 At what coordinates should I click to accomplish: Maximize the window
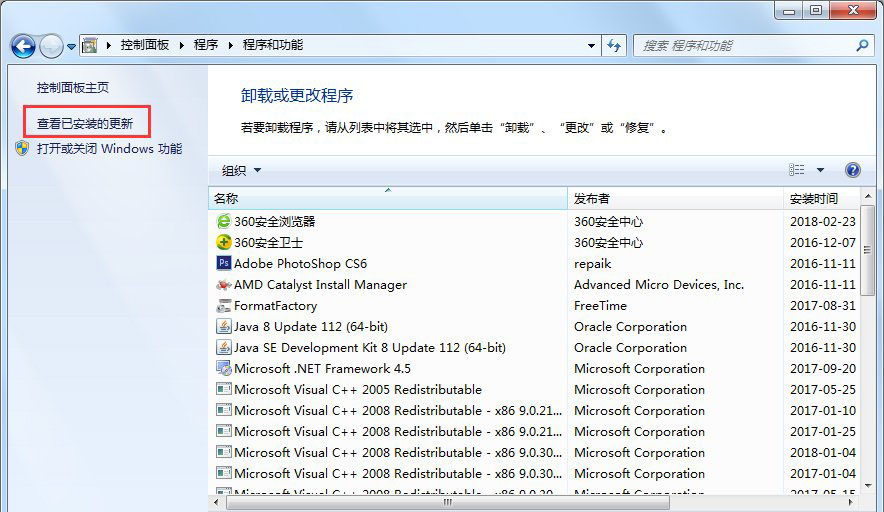point(816,10)
